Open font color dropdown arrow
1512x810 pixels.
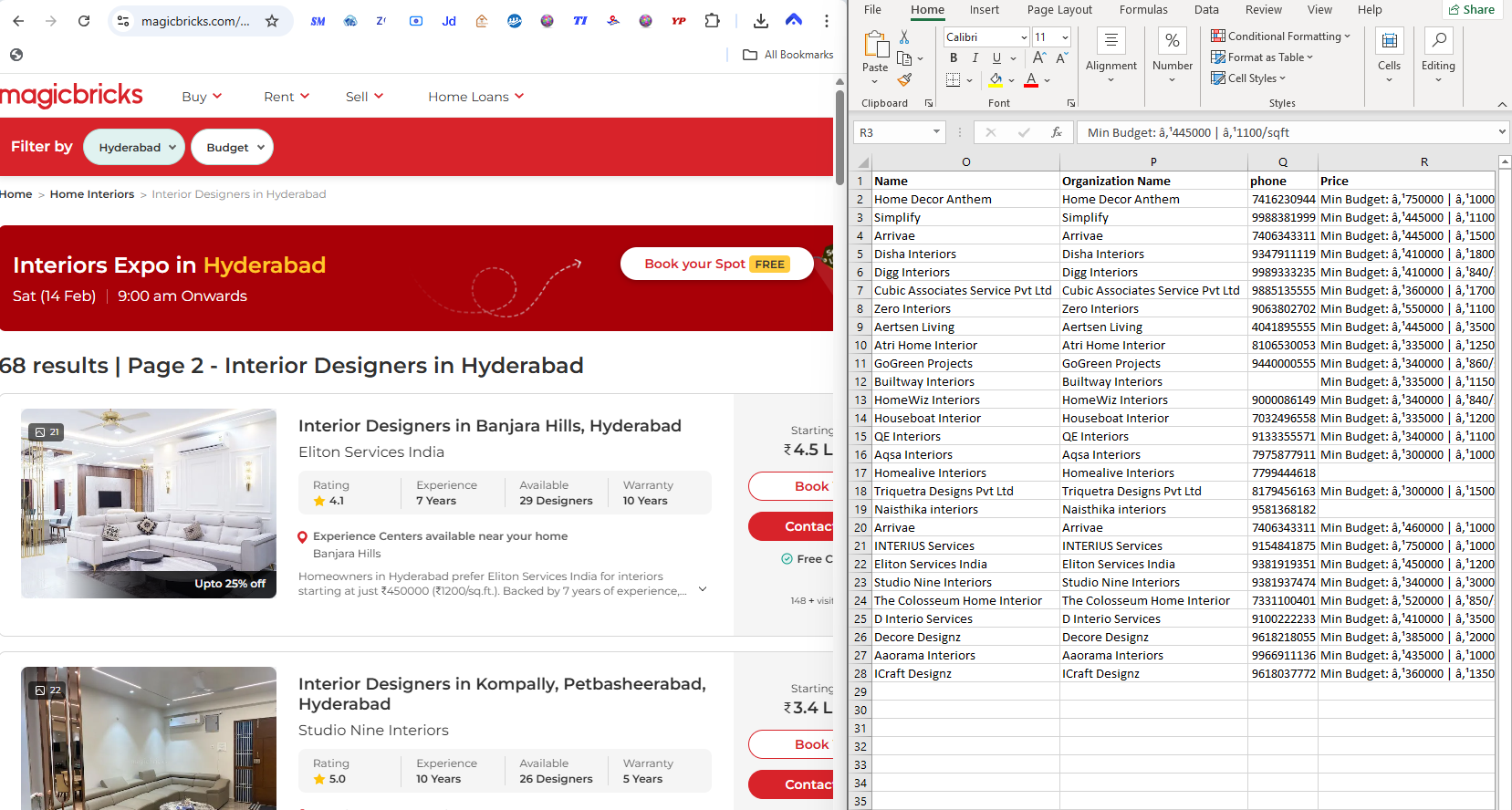tap(1047, 80)
